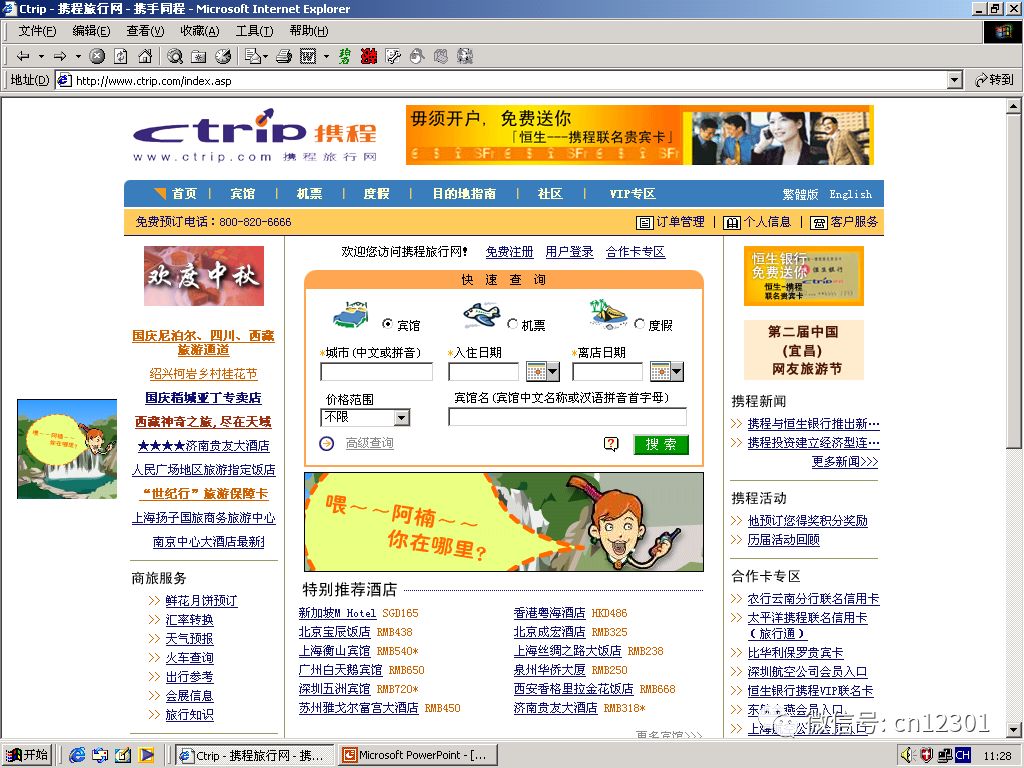Click the 恒生银行 card ad thumbnail
The image size is (1024, 768).
pos(804,276)
